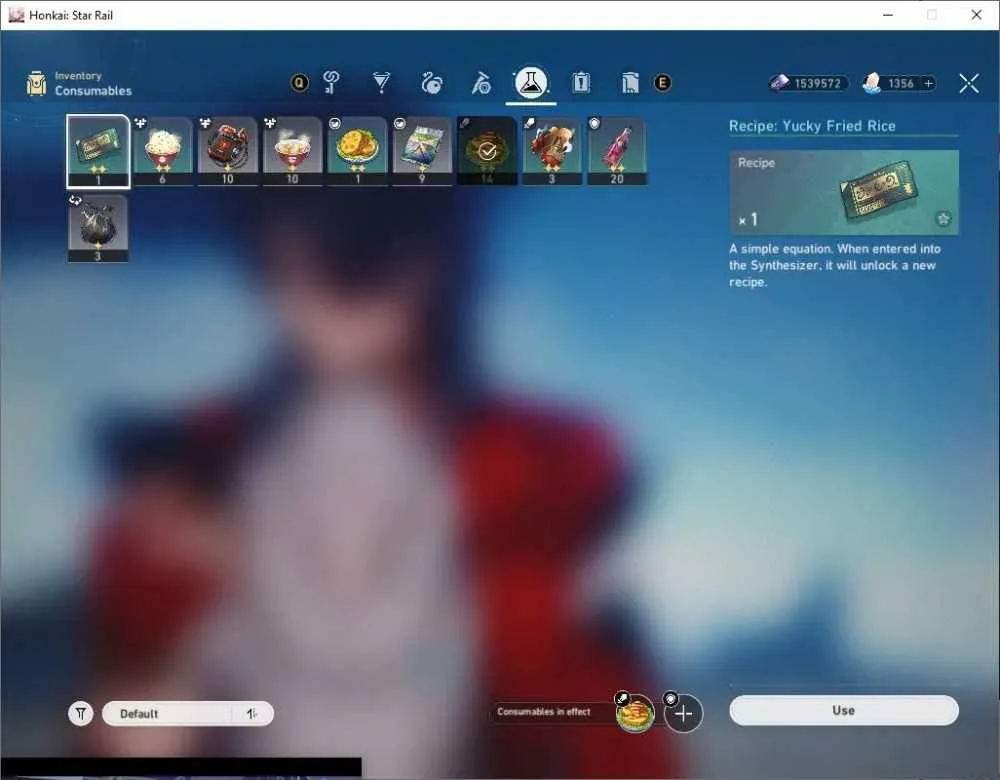Switch to the Light Cone tab icon
Viewport: 1000px width, 780px height.
click(381, 83)
